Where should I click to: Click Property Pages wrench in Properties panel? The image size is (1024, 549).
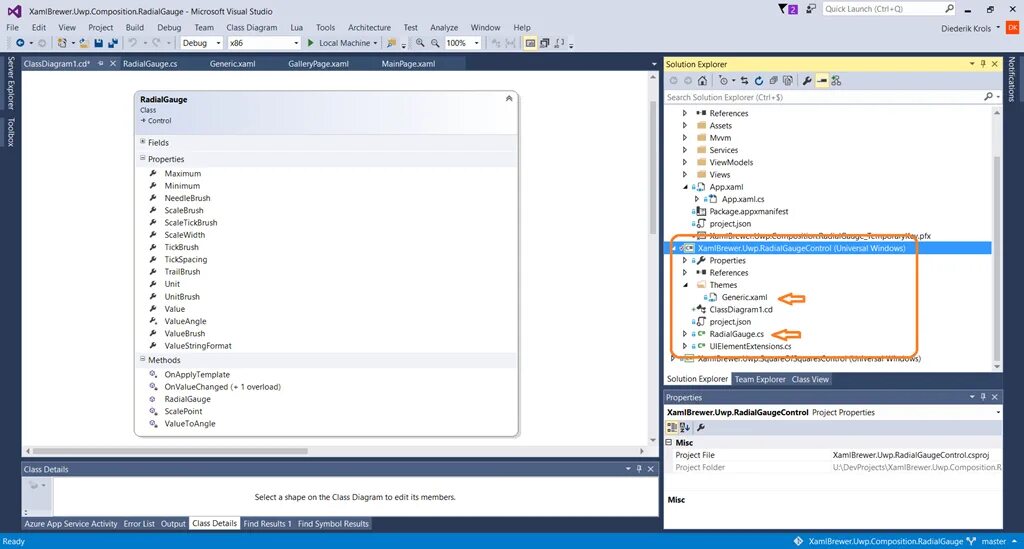coord(701,428)
